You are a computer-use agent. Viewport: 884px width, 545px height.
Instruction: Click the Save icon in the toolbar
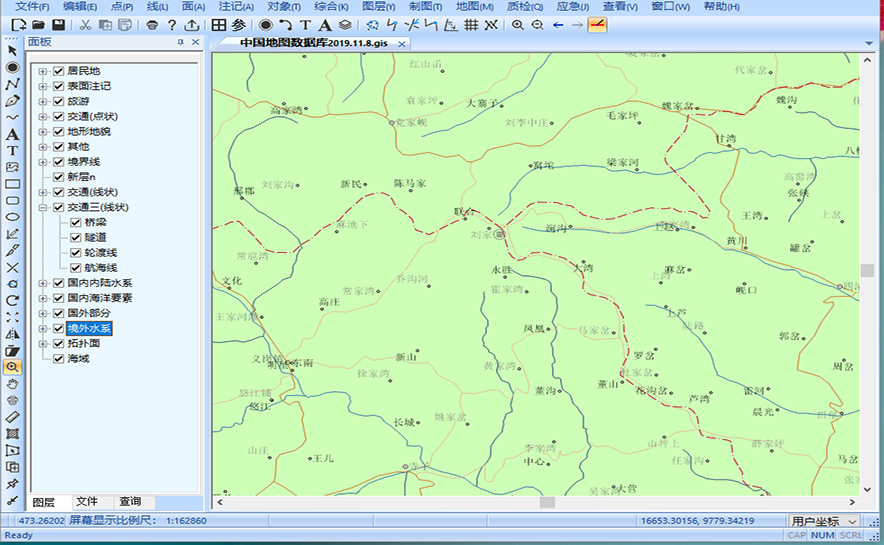click(x=59, y=24)
